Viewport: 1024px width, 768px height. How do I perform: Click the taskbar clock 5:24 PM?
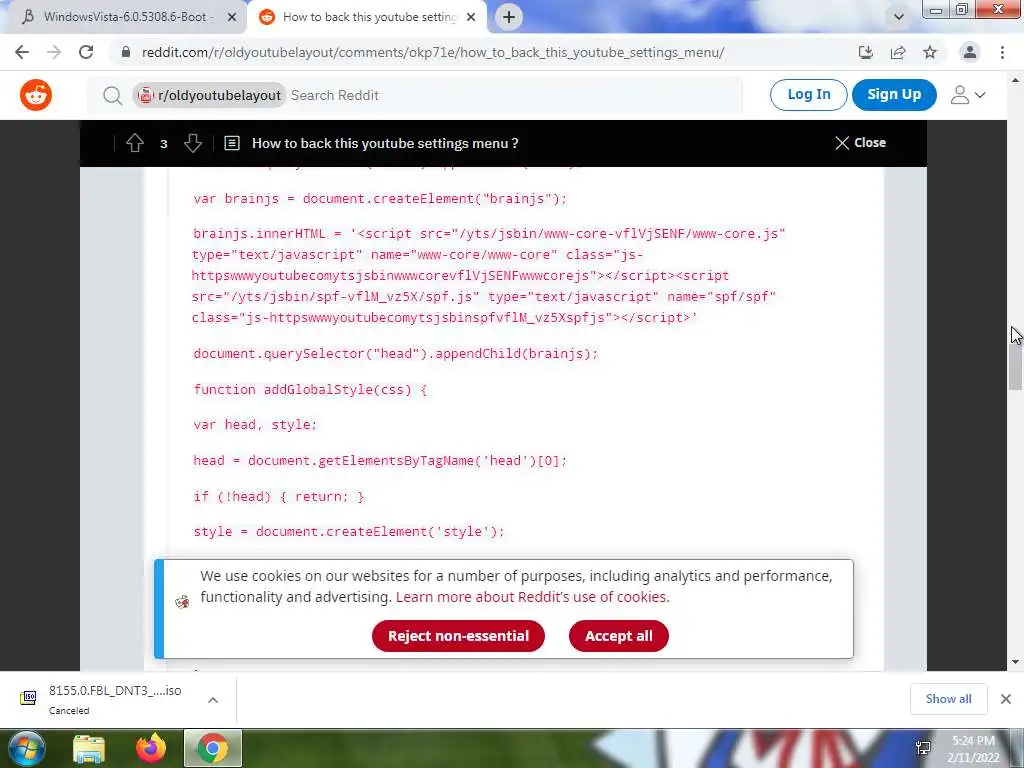click(973, 749)
